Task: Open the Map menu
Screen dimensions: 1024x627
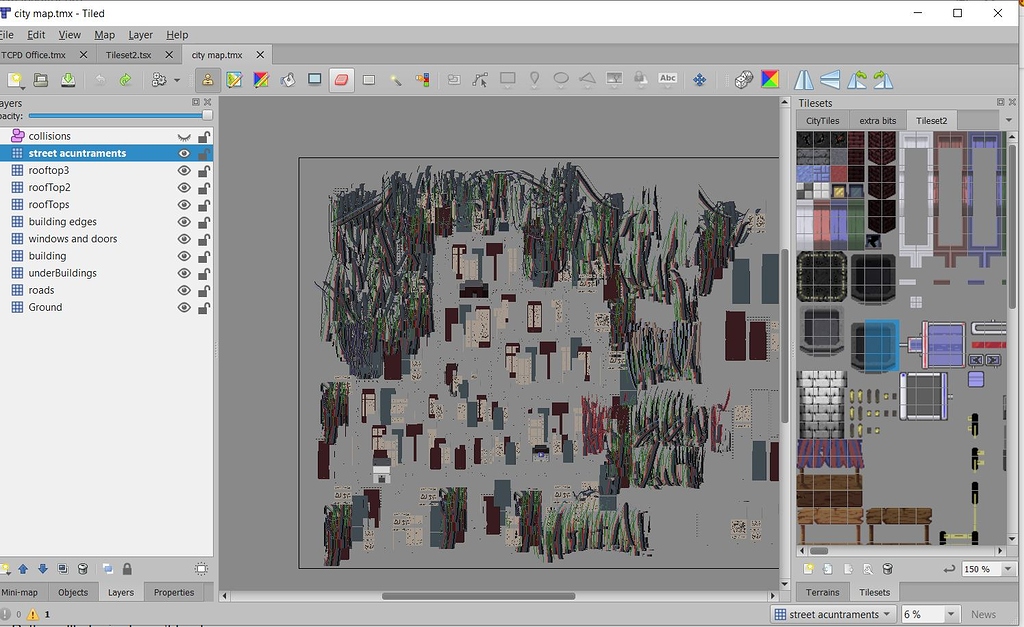Action: 104,34
